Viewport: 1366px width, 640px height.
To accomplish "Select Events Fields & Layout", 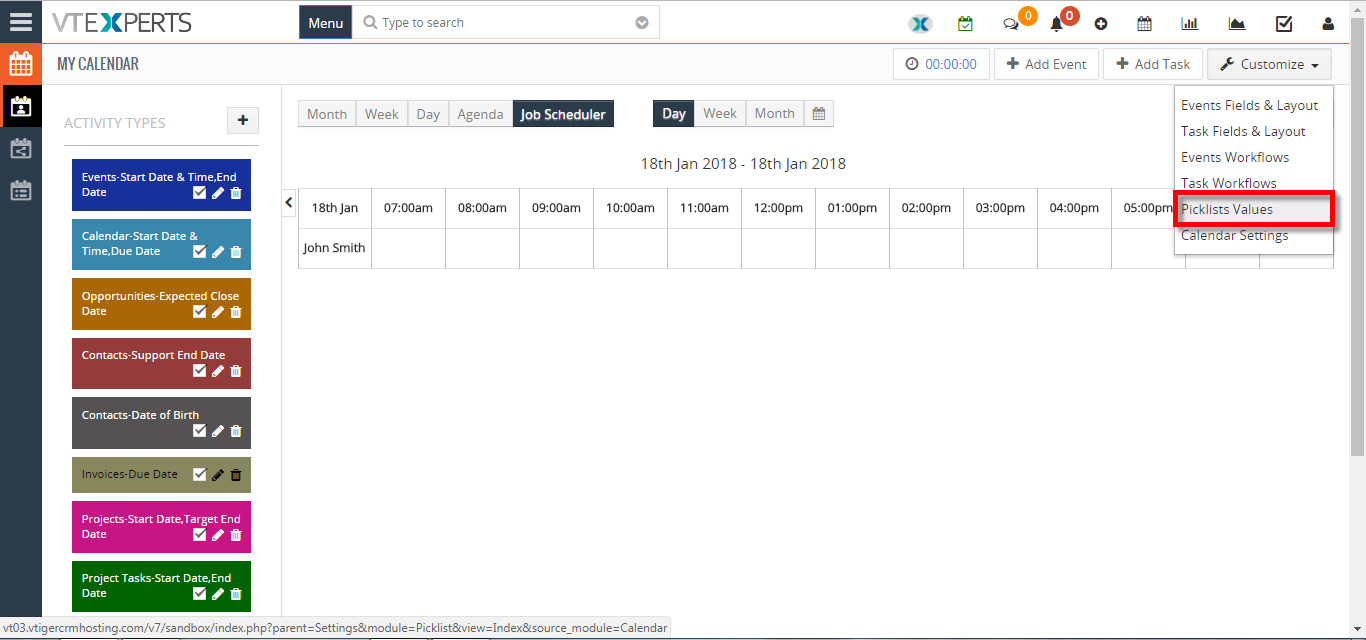I will coord(1249,105).
